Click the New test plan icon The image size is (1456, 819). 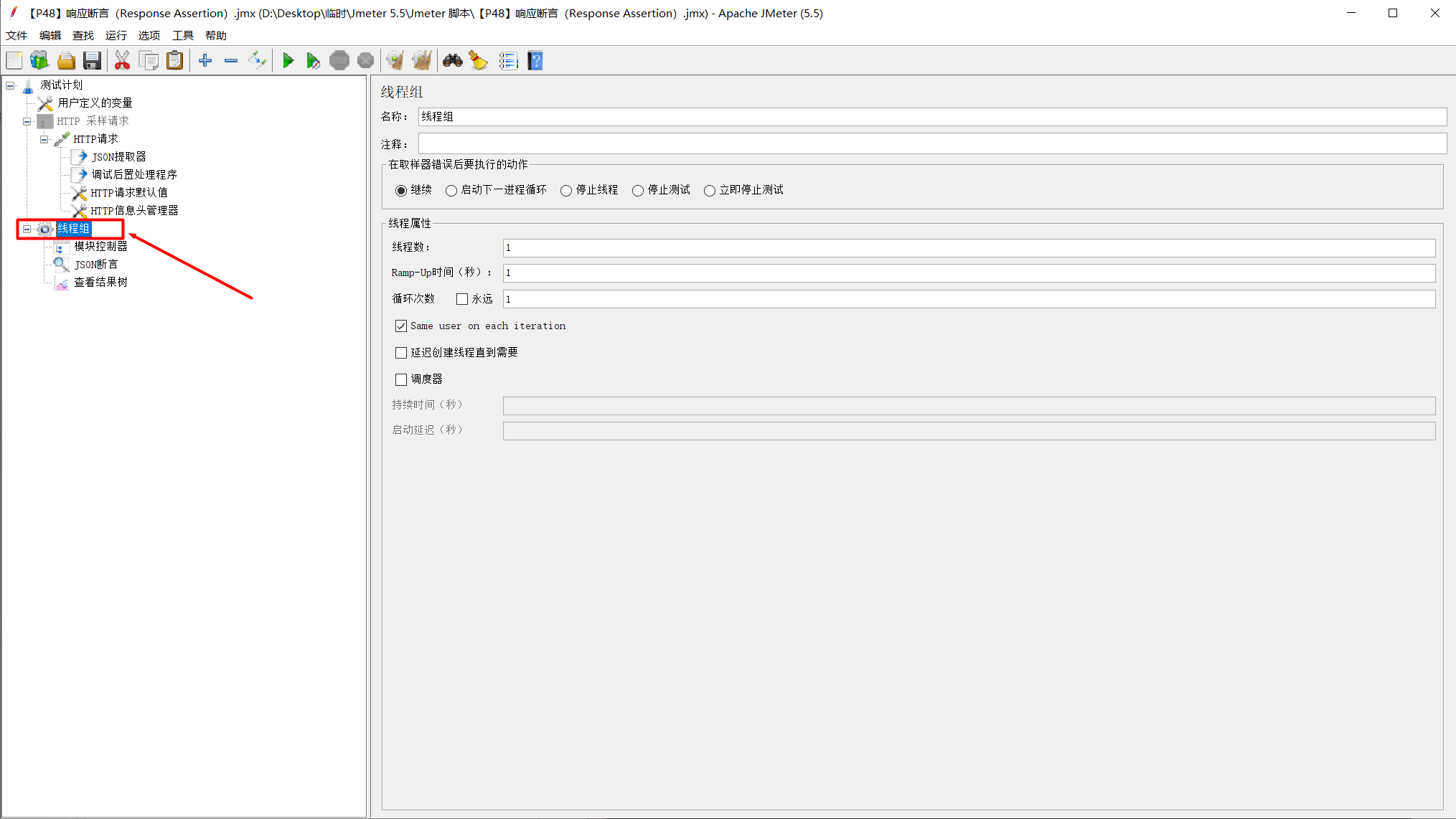click(14, 61)
